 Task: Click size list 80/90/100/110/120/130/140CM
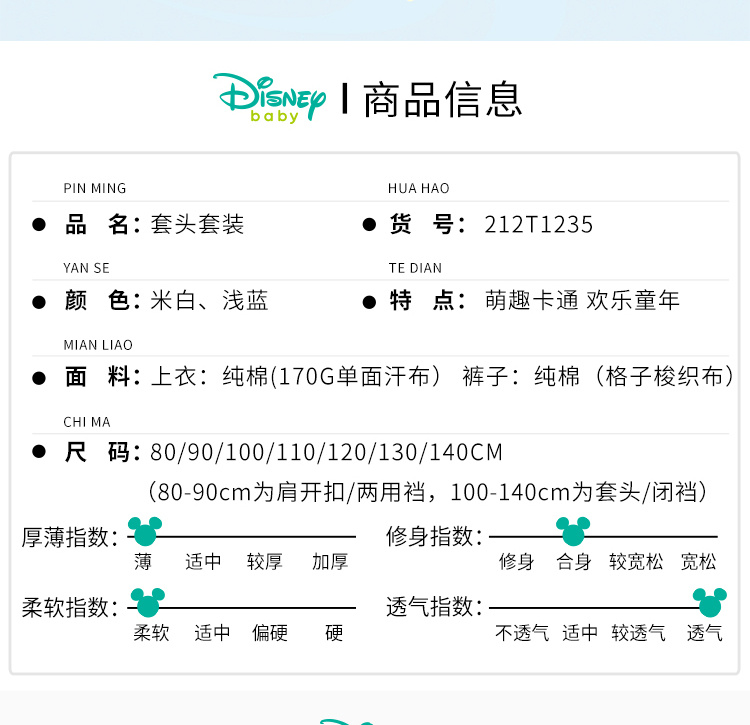pos(326,452)
